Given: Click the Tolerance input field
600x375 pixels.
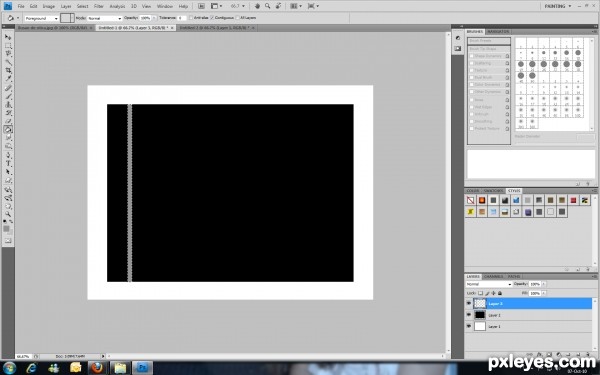Looking at the screenshot, I should pyautogui.click(x=181, y=18).
